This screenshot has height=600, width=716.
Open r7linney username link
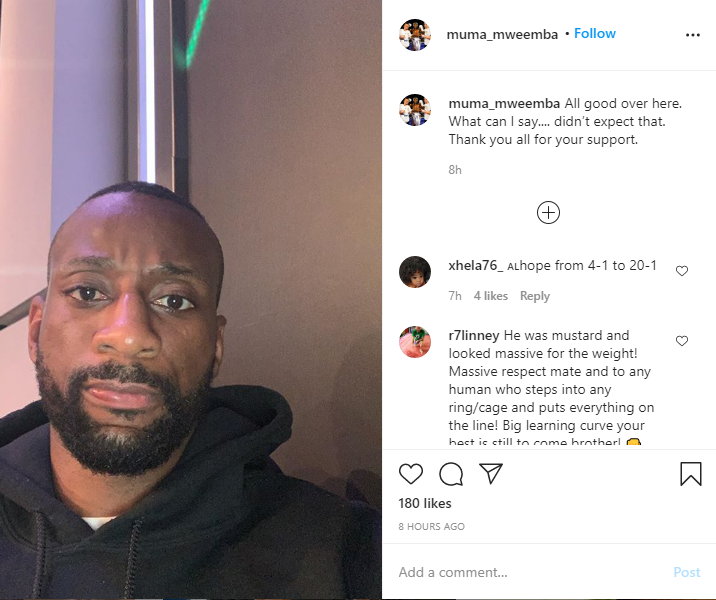coord(474,335)
